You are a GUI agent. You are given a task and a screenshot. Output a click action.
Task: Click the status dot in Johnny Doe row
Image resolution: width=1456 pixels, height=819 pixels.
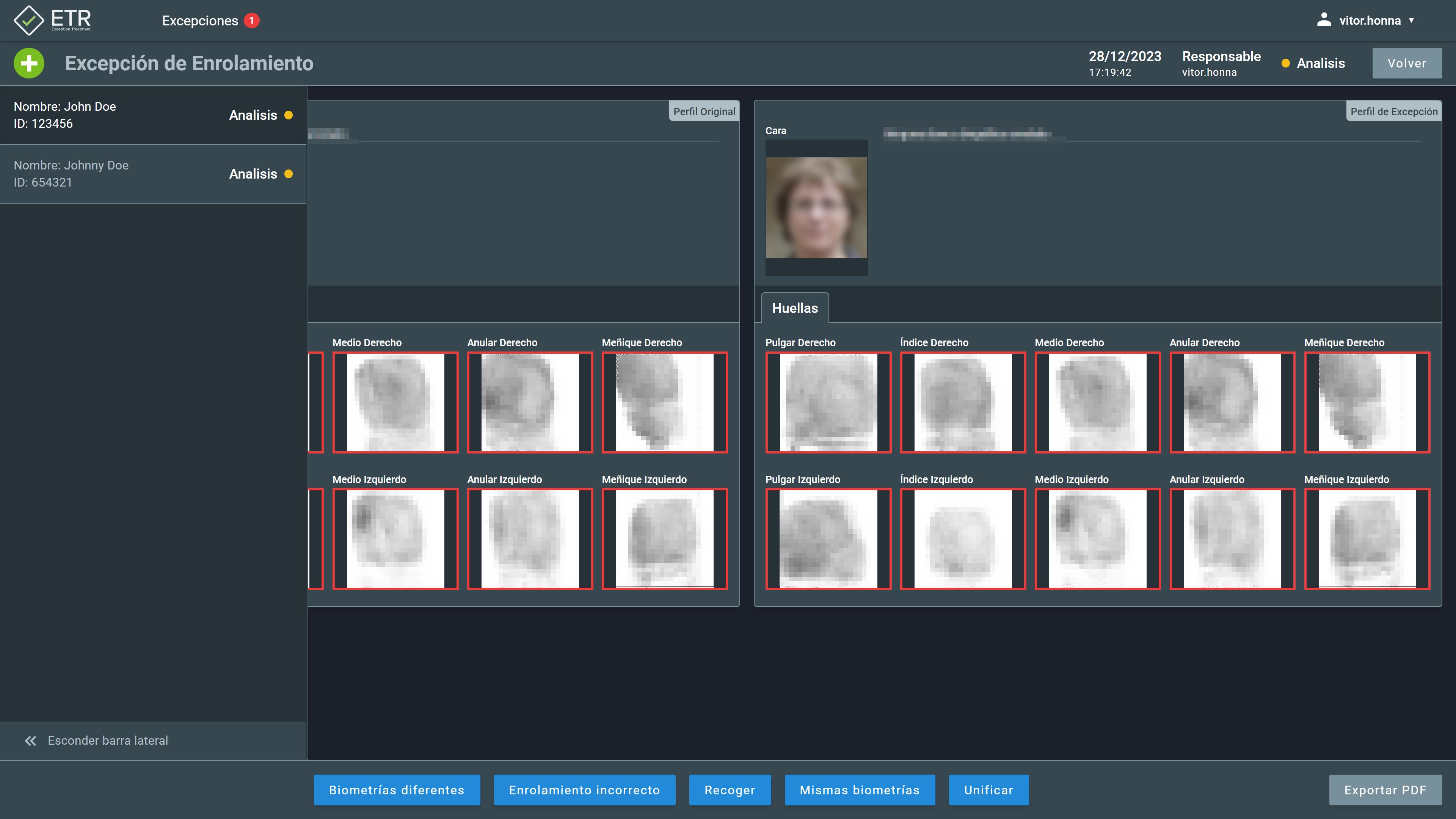[x=288, y=174]
